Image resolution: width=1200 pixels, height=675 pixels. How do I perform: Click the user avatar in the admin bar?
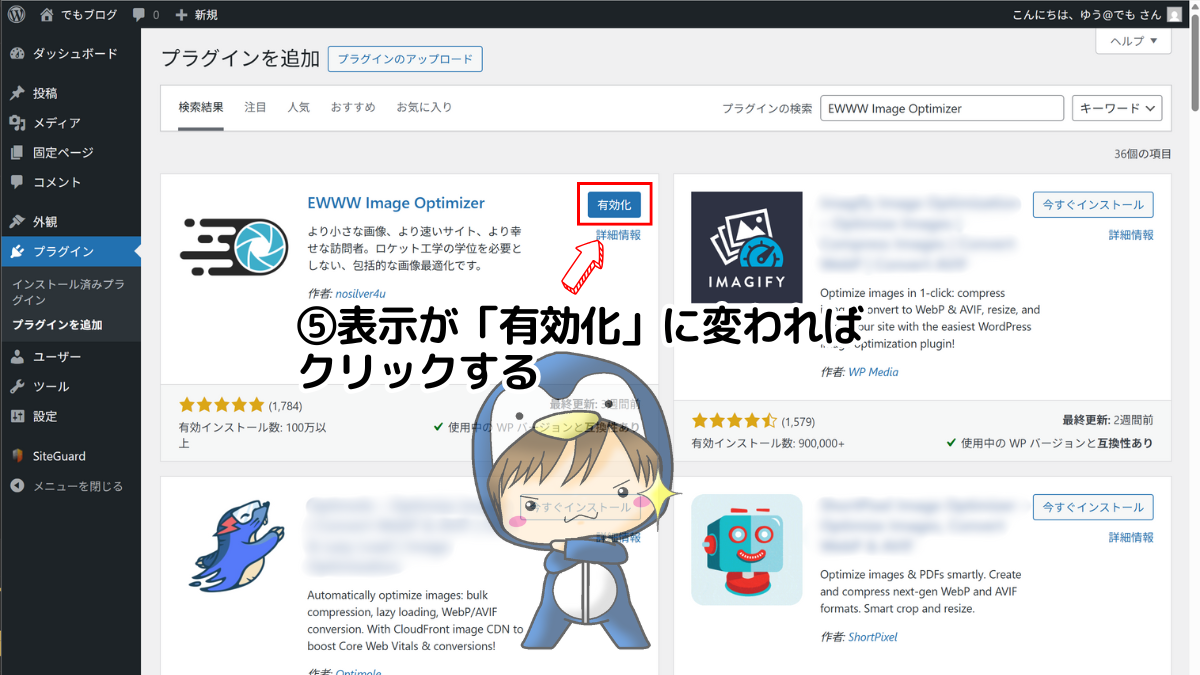pyautogui.click(x=1173, y=14)
